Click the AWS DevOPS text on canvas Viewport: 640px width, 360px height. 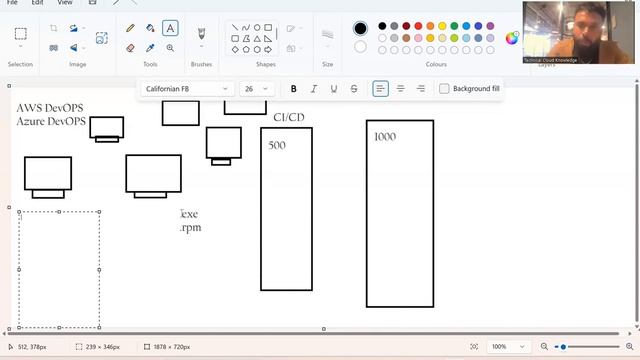pos(50,108)
